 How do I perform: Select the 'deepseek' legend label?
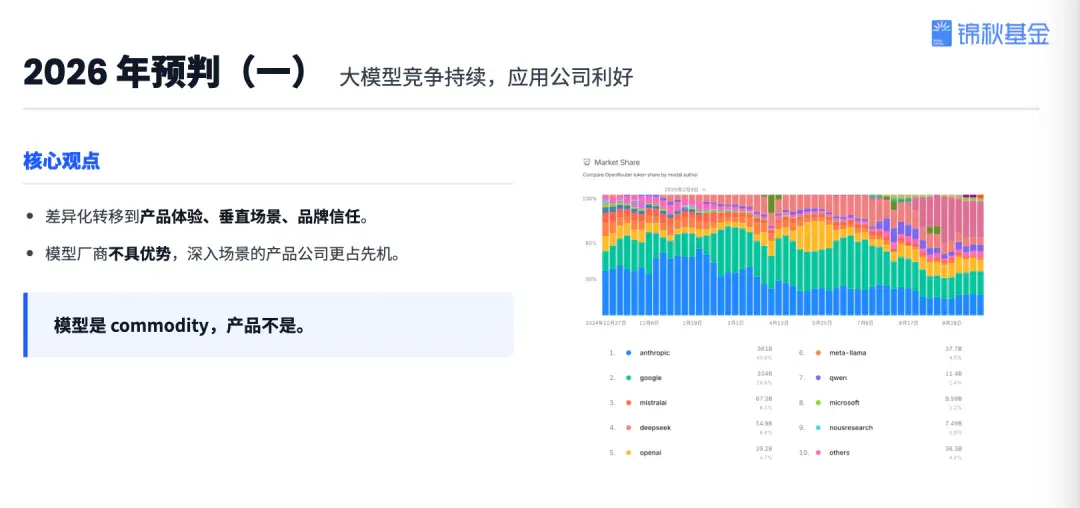coord(655,427)
